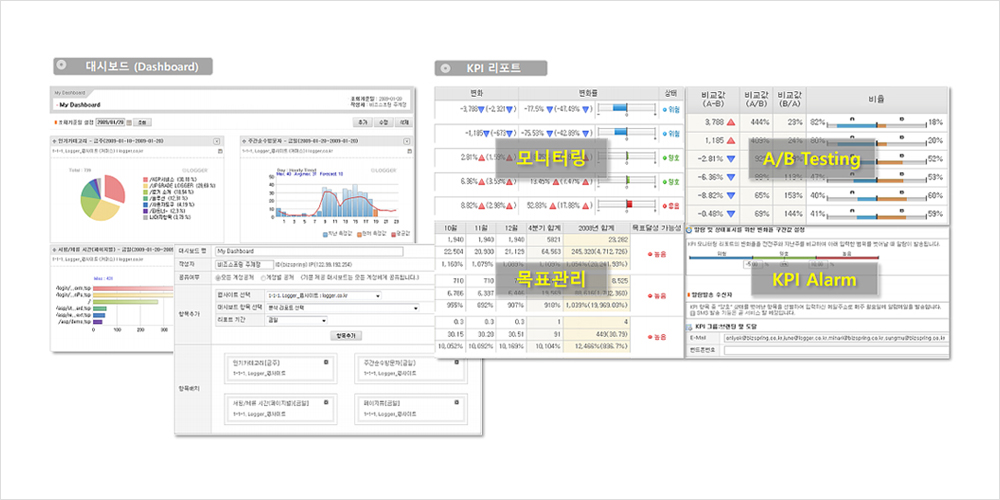Viewport: 1000px width, 500px height.
Task: Collapse the 인기카테고리 pie chart panel
Action: 216,141
